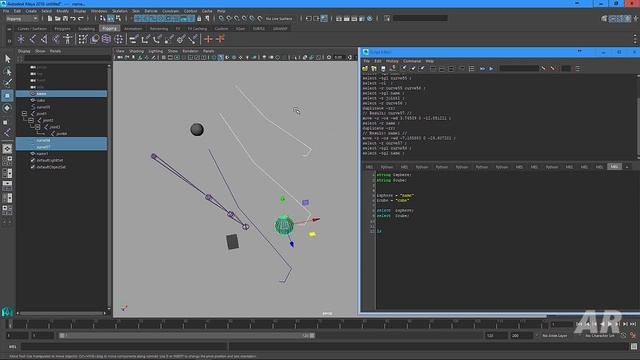Click the MEL command line label
The image size is (640, 360).
point(13,347)
